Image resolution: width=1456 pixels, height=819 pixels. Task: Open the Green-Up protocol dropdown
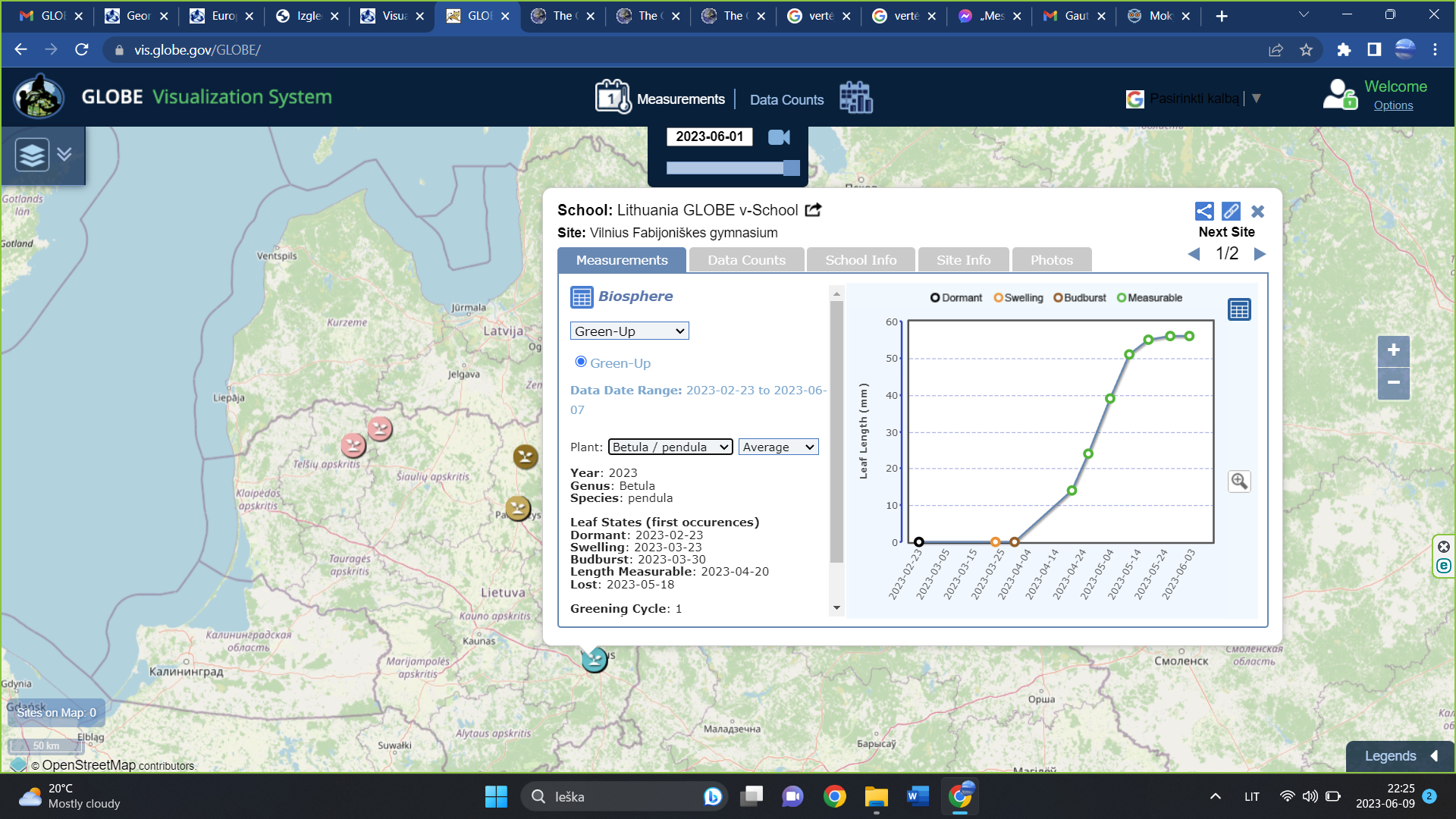tap(629, 331)
